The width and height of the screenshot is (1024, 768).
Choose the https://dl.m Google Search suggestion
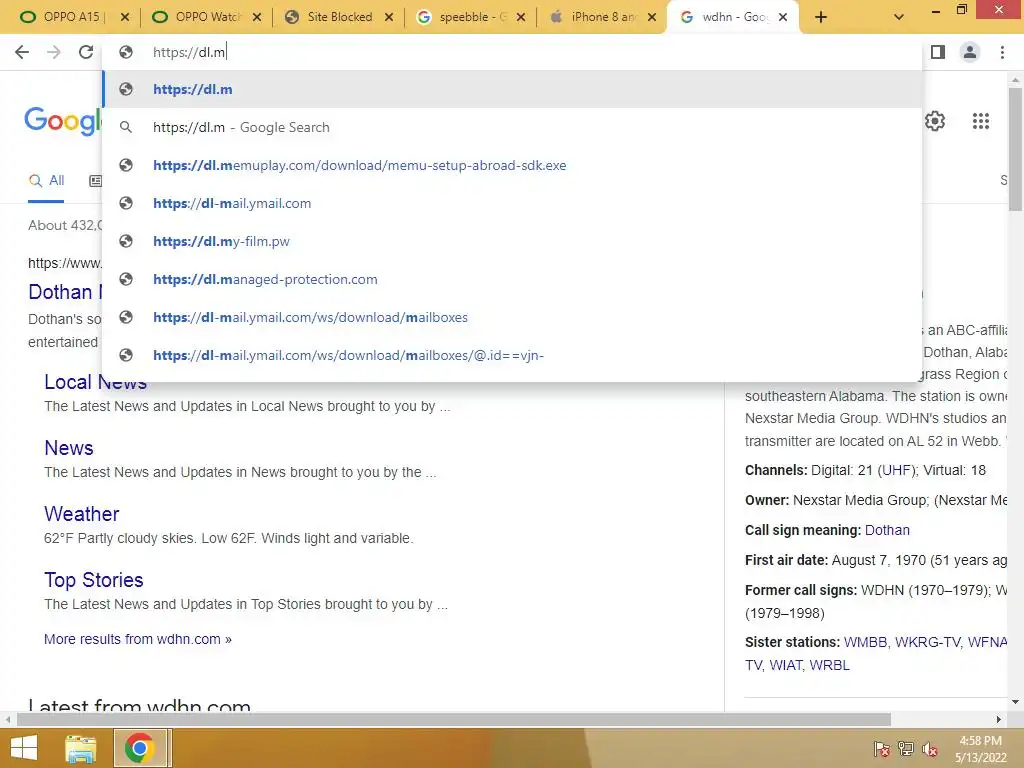pyautogui.click(x=512, y=127)
